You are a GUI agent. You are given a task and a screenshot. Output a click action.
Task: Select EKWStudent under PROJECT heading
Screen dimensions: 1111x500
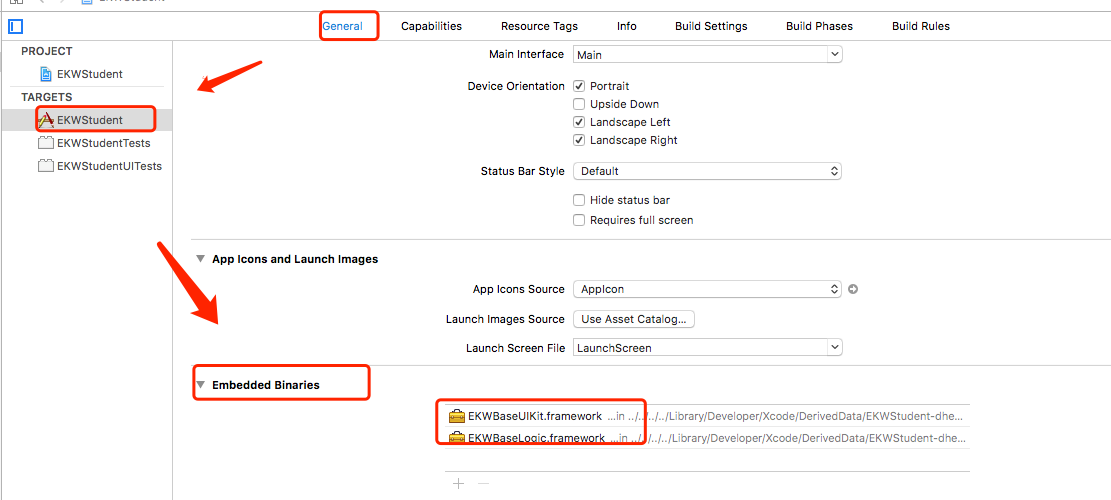coord(89,74)
